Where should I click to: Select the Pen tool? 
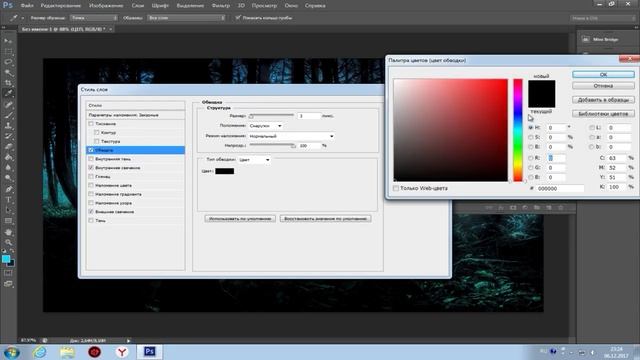click(x=8, y=189)
